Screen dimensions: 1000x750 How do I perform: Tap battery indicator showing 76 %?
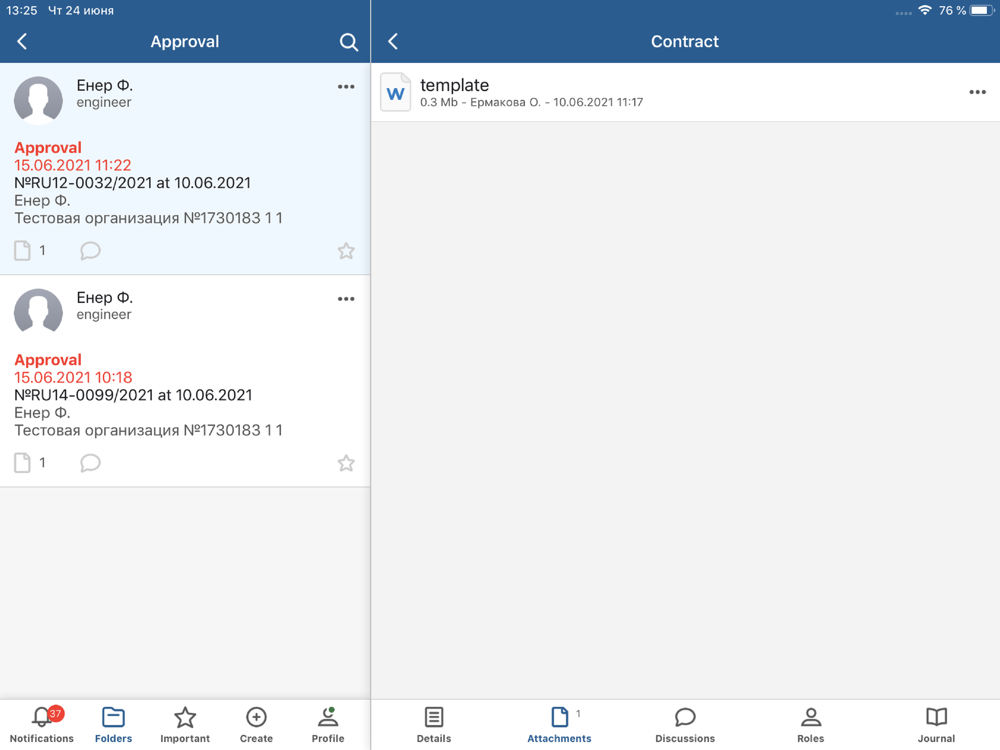[966, 10]
